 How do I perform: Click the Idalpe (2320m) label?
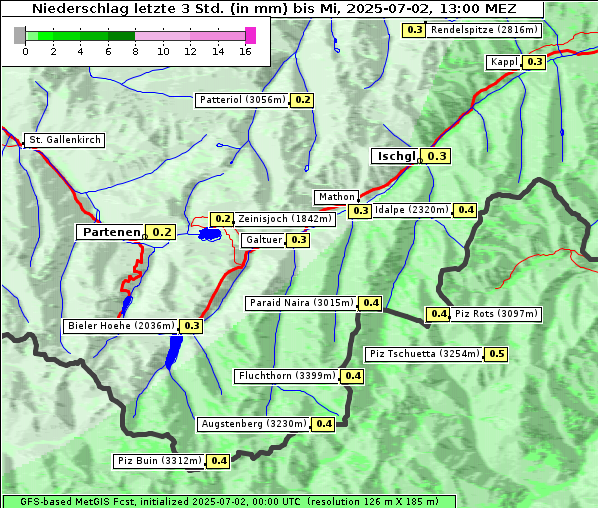(x=412, y=210)
